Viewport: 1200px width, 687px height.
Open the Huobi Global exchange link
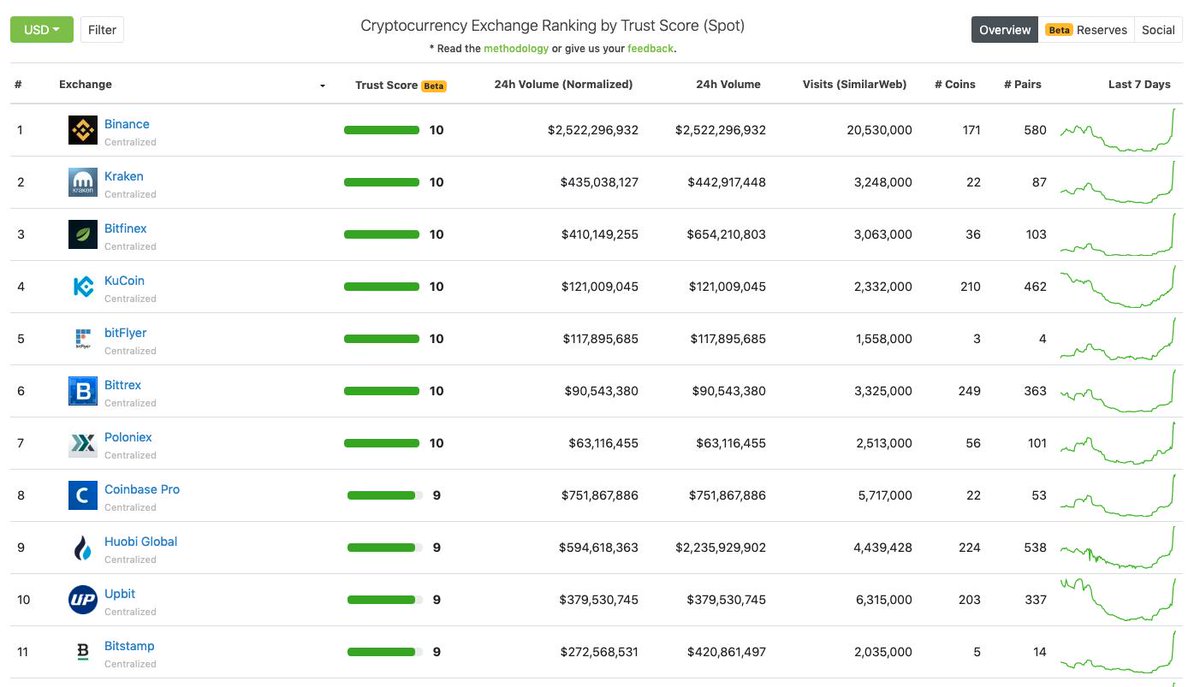point(141,541)
